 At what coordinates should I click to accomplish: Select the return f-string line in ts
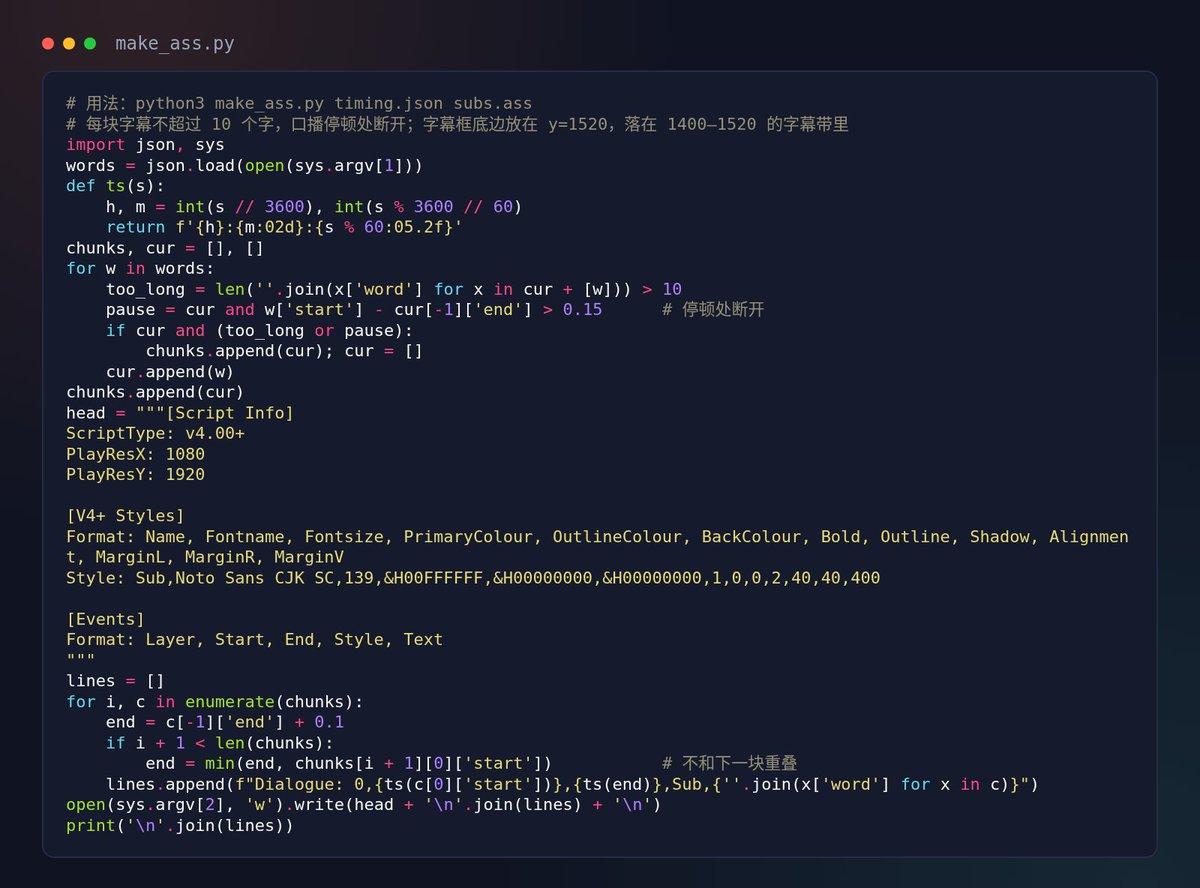pos(284,227)
